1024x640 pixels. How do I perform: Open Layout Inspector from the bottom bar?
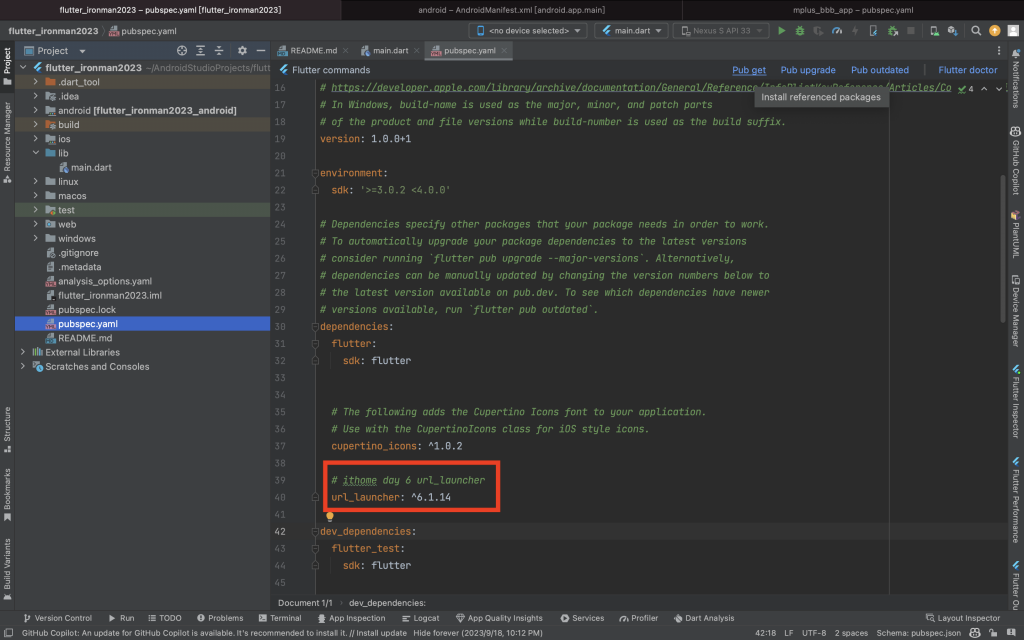click(963, 618)
